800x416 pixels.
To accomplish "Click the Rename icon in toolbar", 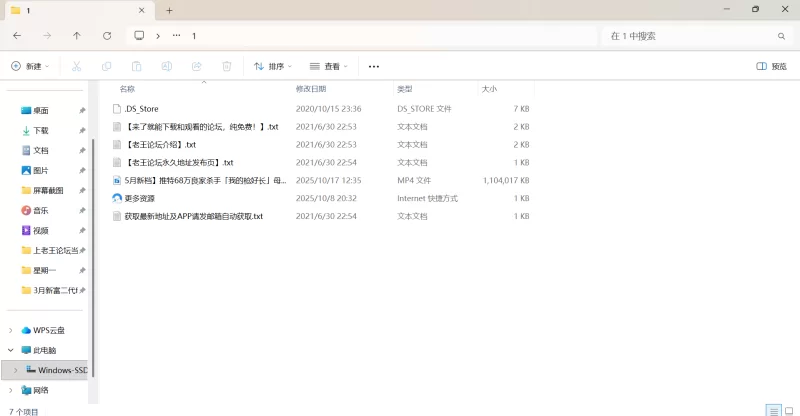I will (167, 66).
